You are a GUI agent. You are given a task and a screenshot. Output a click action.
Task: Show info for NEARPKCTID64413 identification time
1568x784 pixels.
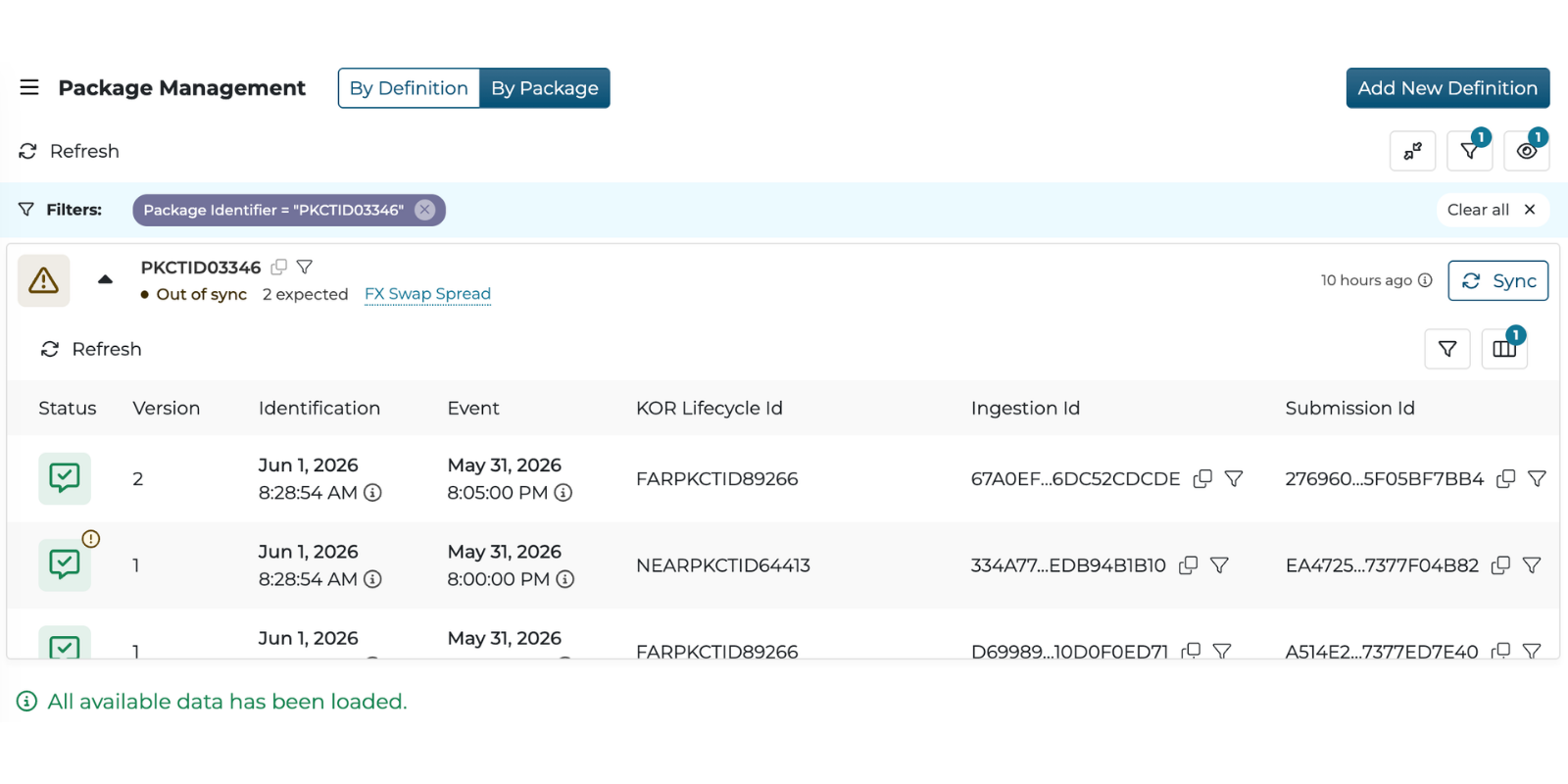click(x=372, y=579)
